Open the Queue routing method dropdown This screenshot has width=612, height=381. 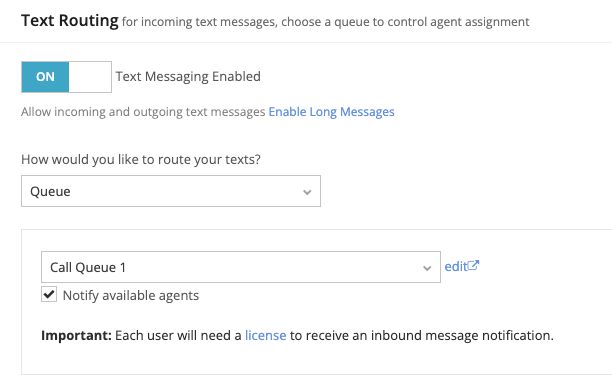[x=171, y=191]
